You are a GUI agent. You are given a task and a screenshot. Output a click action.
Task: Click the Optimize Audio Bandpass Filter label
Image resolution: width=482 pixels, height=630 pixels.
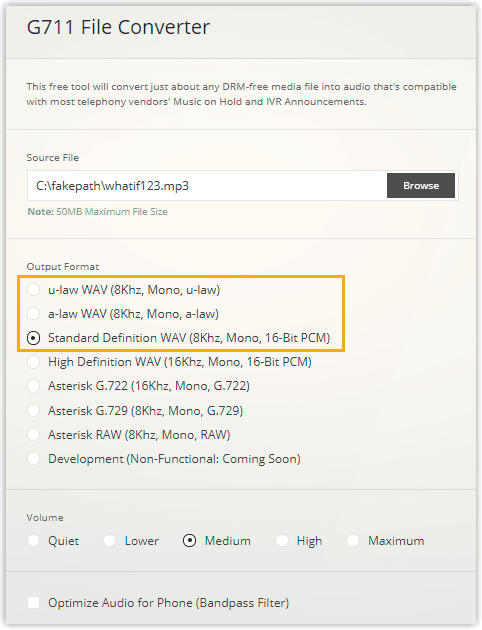click(x=169, y=603)
